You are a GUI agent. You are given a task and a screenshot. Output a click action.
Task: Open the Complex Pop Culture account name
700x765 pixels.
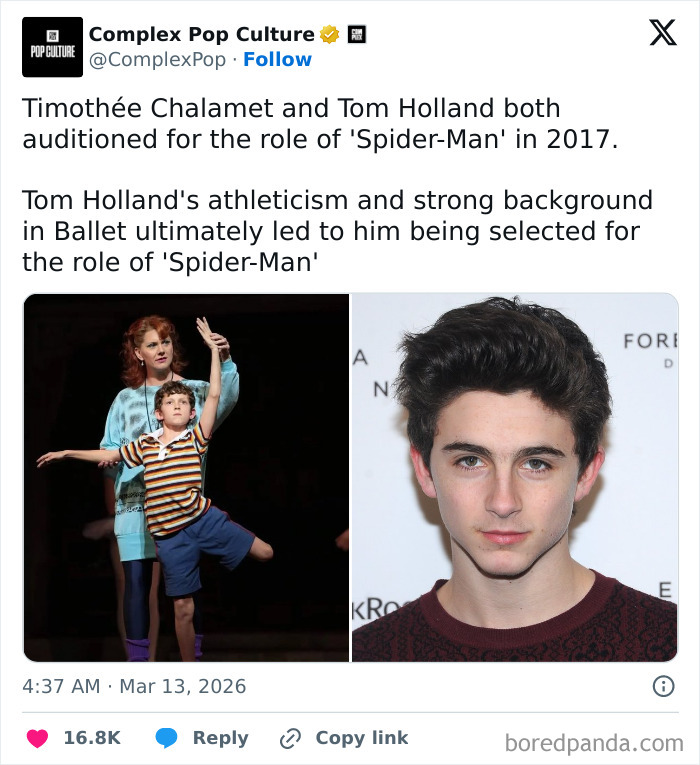tap(201, 35)
